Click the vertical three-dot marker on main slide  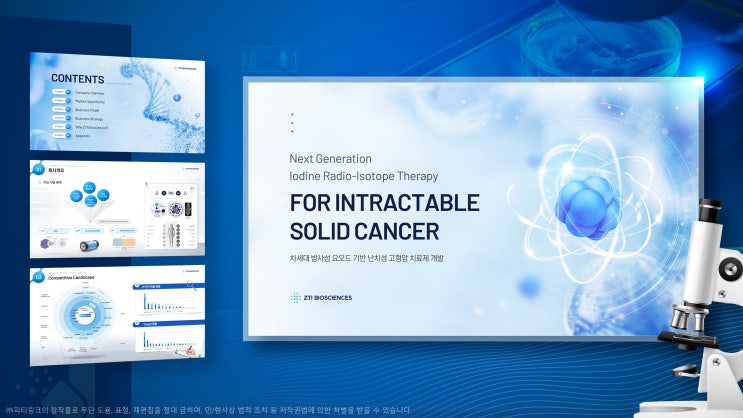click(292, 123)
